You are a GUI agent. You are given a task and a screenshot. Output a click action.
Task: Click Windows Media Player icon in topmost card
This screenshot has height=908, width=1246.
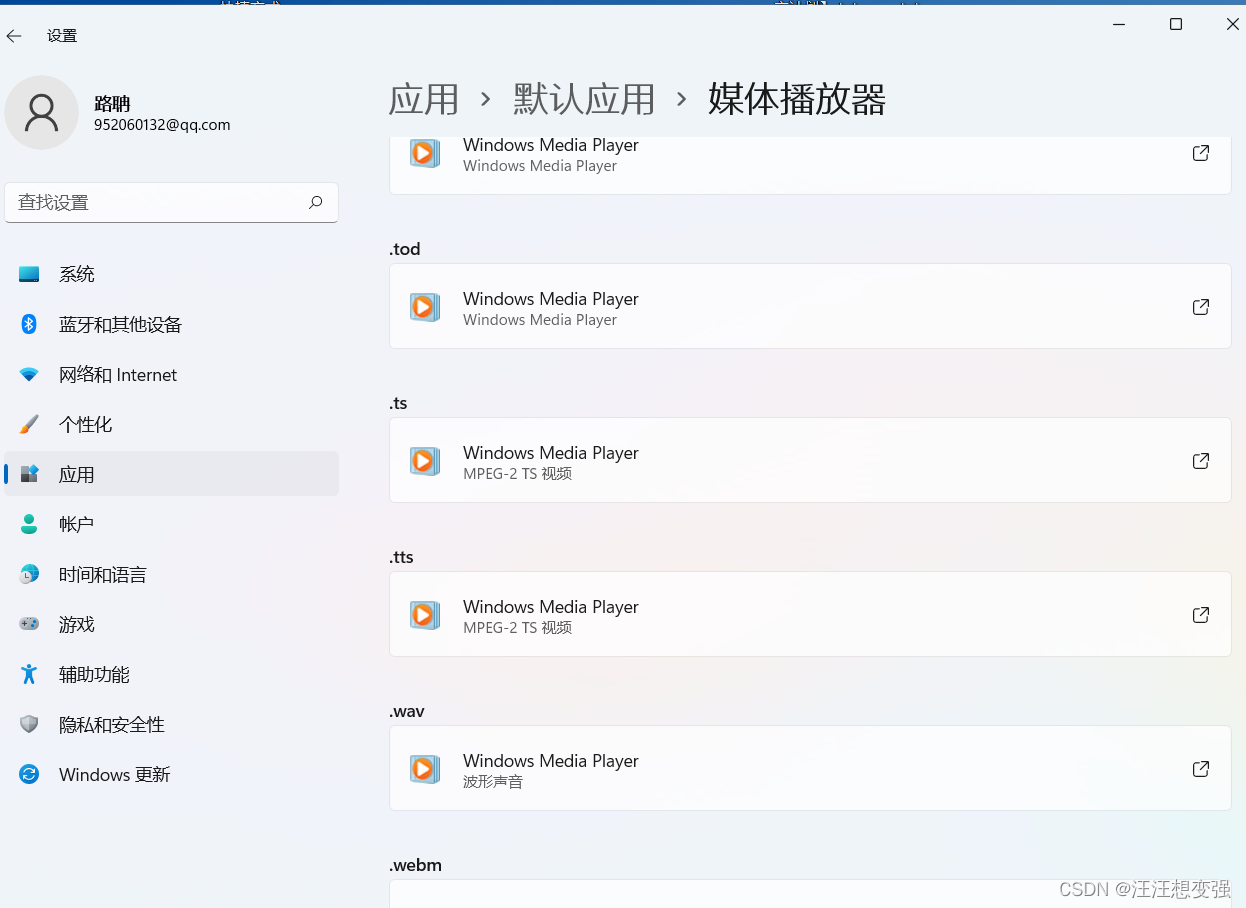point(424,153)
